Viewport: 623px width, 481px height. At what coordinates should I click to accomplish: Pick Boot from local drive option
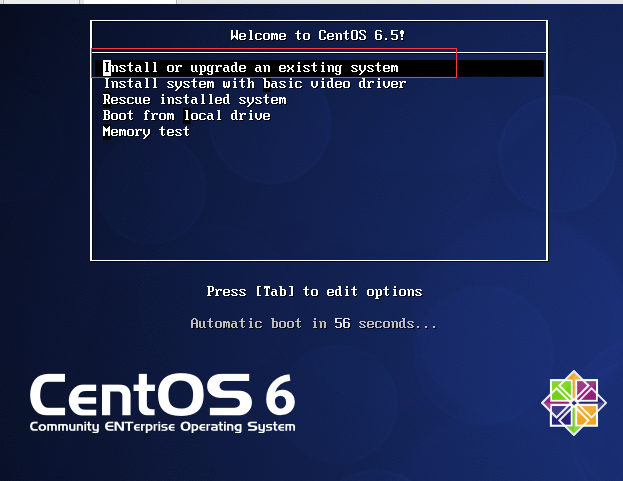click(186, 116)
